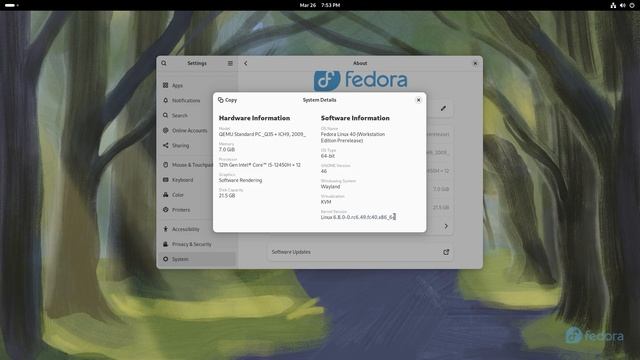Open the Settings hamburger menu

(230, 63)
